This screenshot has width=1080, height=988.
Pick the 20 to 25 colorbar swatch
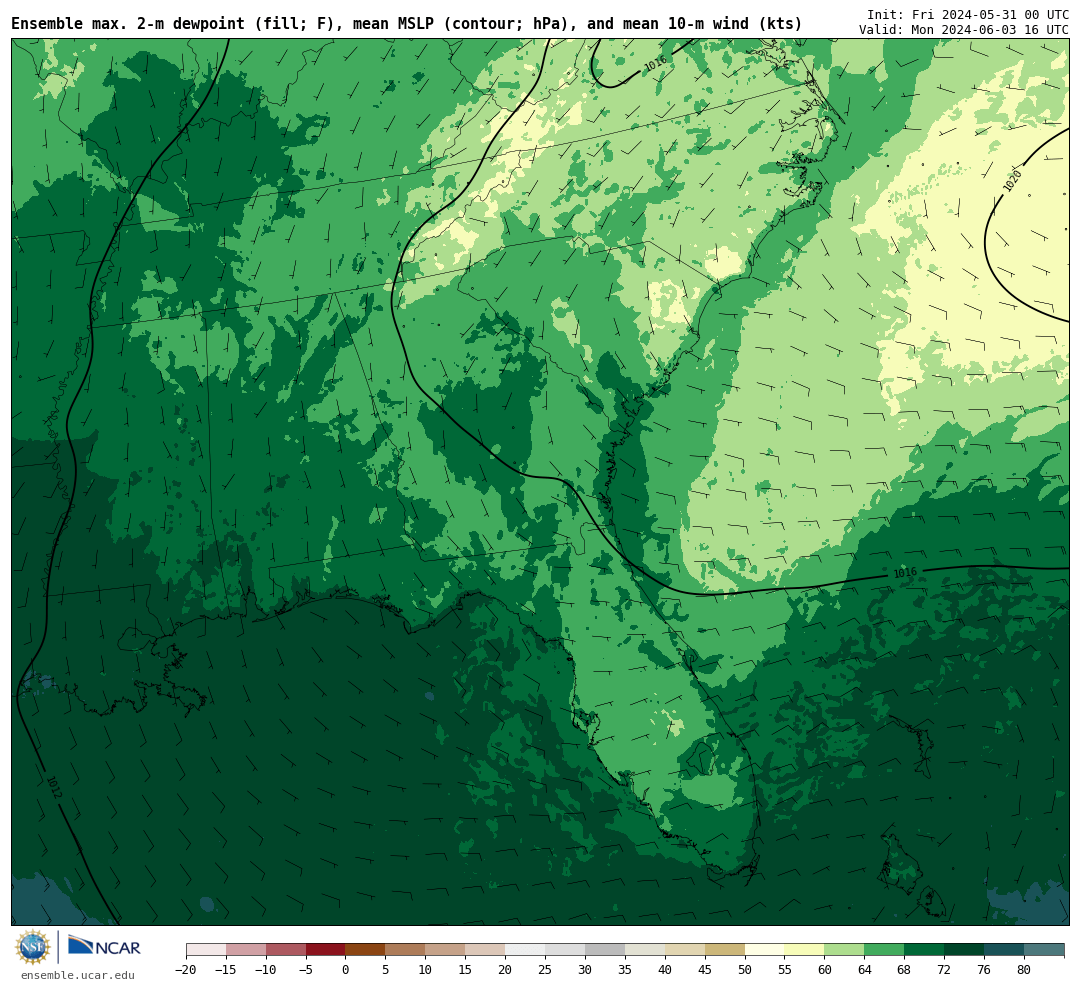coord(526,950)
